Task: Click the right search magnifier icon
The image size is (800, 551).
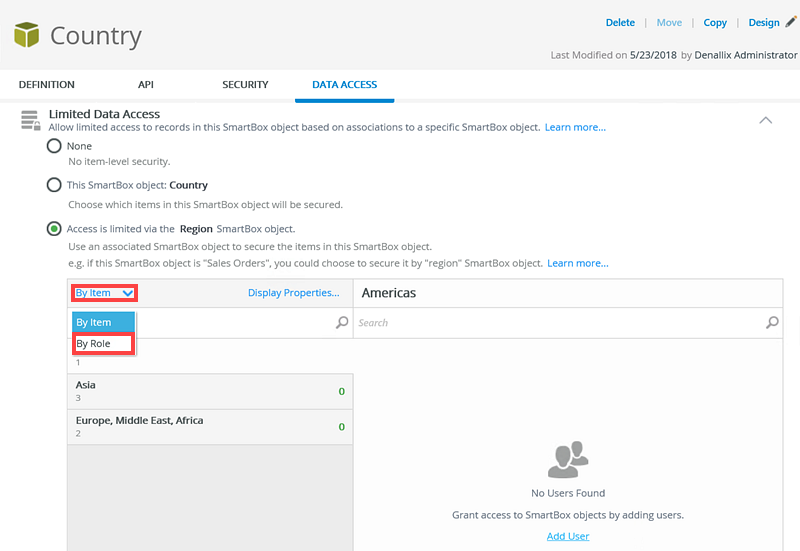Action: (772, 323)
